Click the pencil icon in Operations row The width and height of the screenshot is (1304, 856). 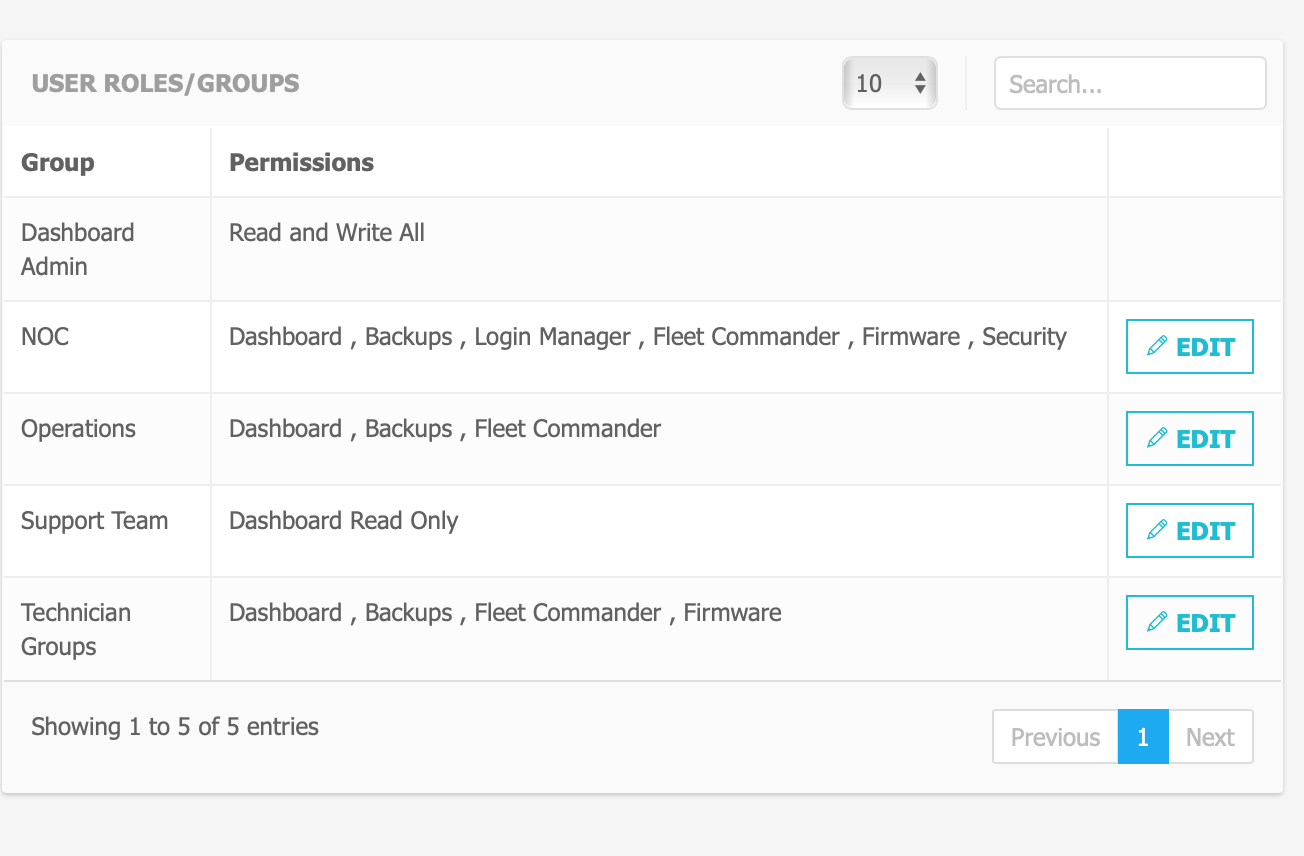point(1157,438)
